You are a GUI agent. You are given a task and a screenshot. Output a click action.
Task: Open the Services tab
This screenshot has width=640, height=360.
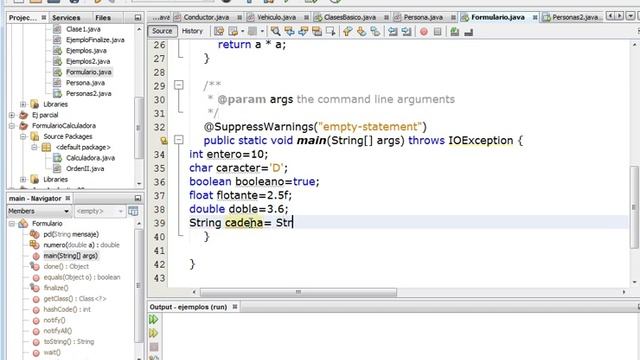[66, 18]
